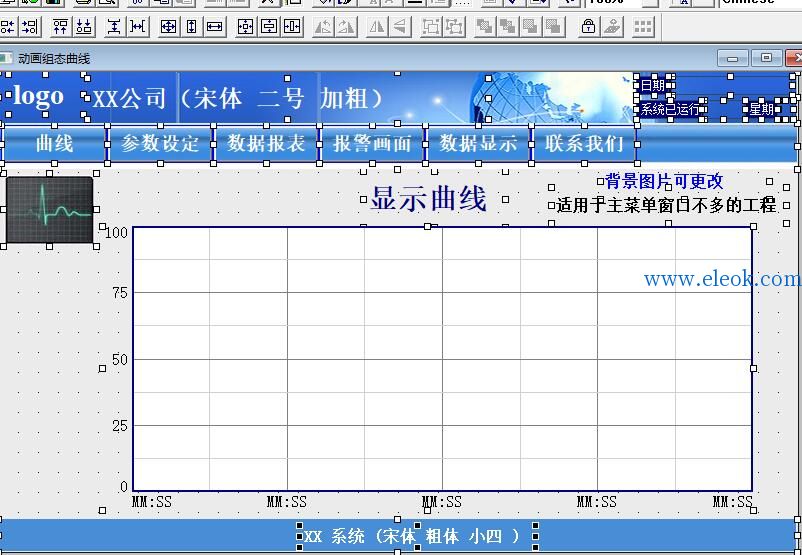
Task: Select the 适用于主菜单窗口不多的工程 text
Action: (x=666, y=205)
